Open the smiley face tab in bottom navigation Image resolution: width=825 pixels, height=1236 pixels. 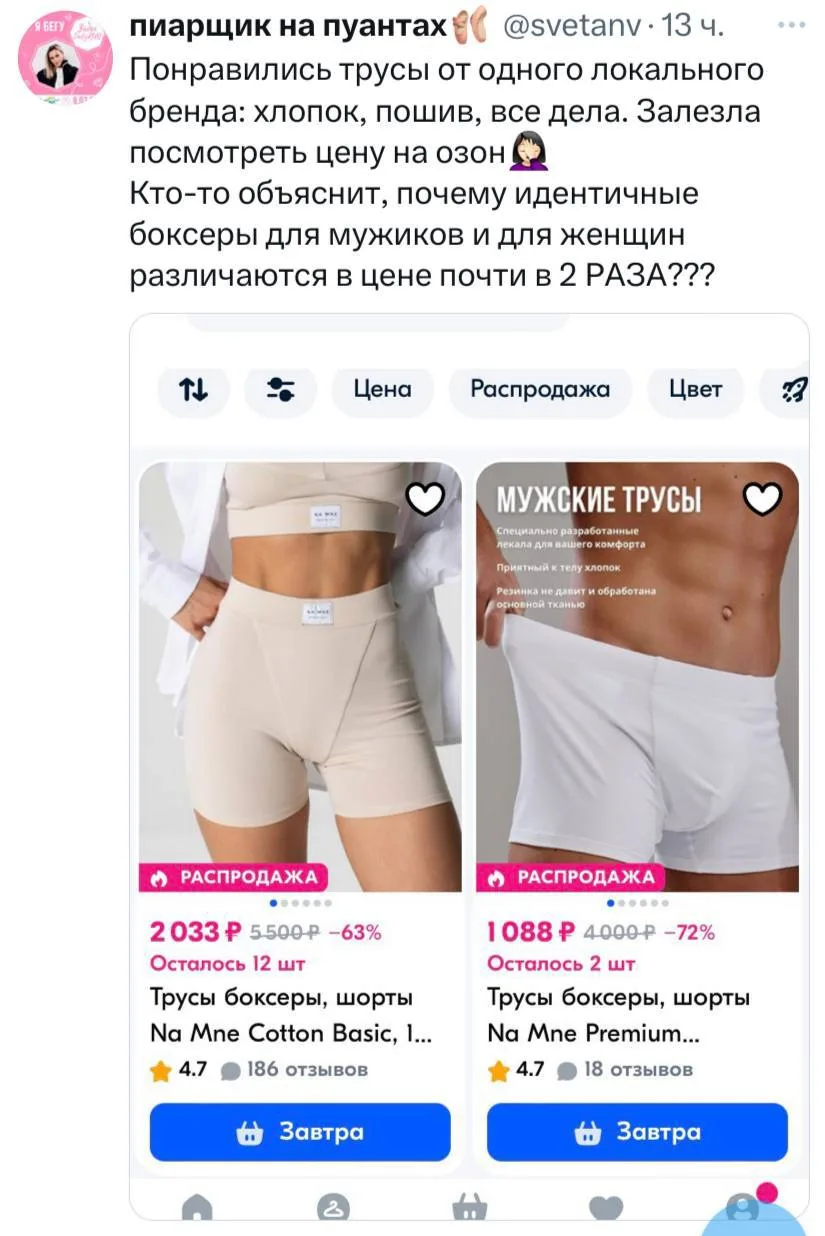click(x=333, y=1208)
